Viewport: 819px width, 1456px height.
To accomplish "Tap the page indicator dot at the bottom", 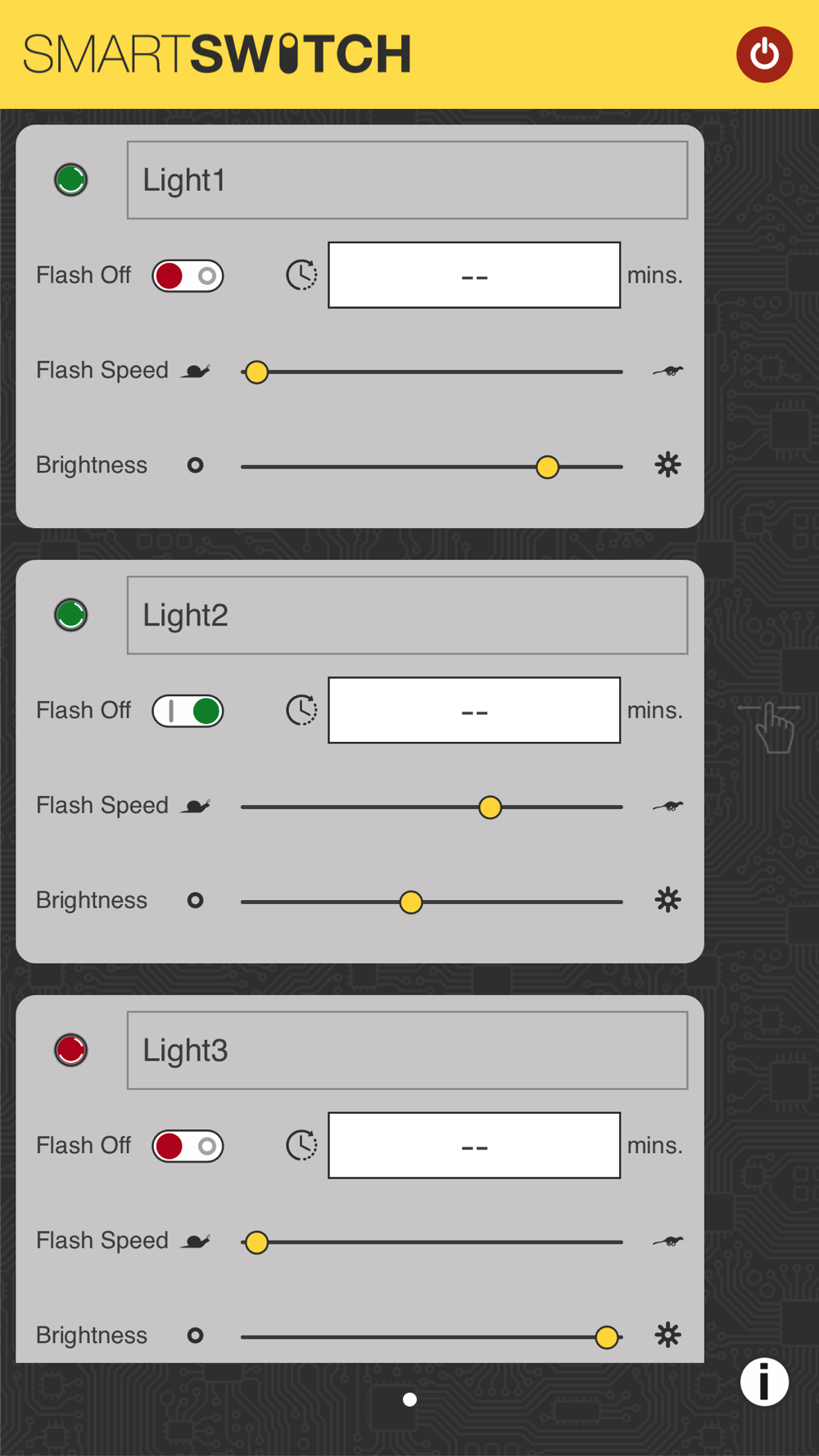I will pyautogui.click(x=409, y=1399).
